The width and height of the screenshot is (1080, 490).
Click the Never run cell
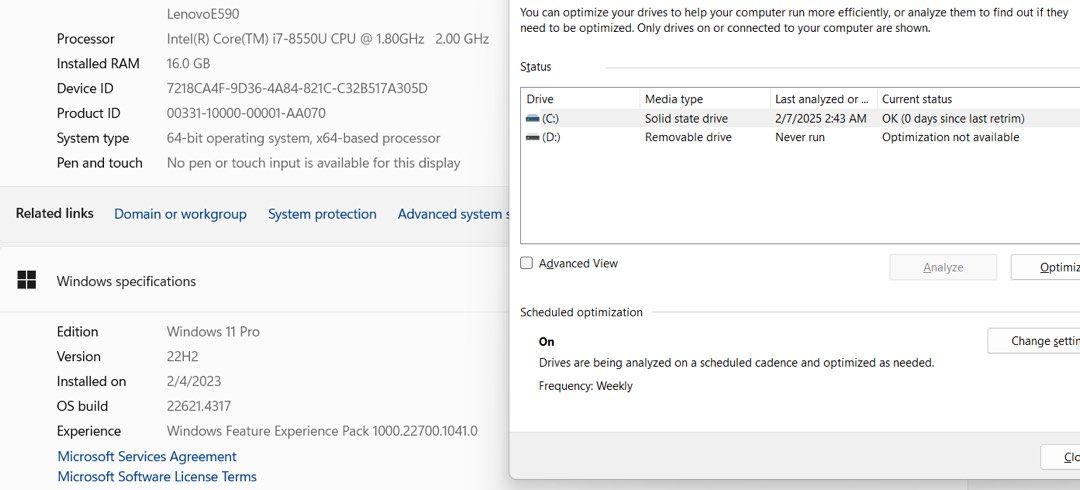[x=800, y=137]
